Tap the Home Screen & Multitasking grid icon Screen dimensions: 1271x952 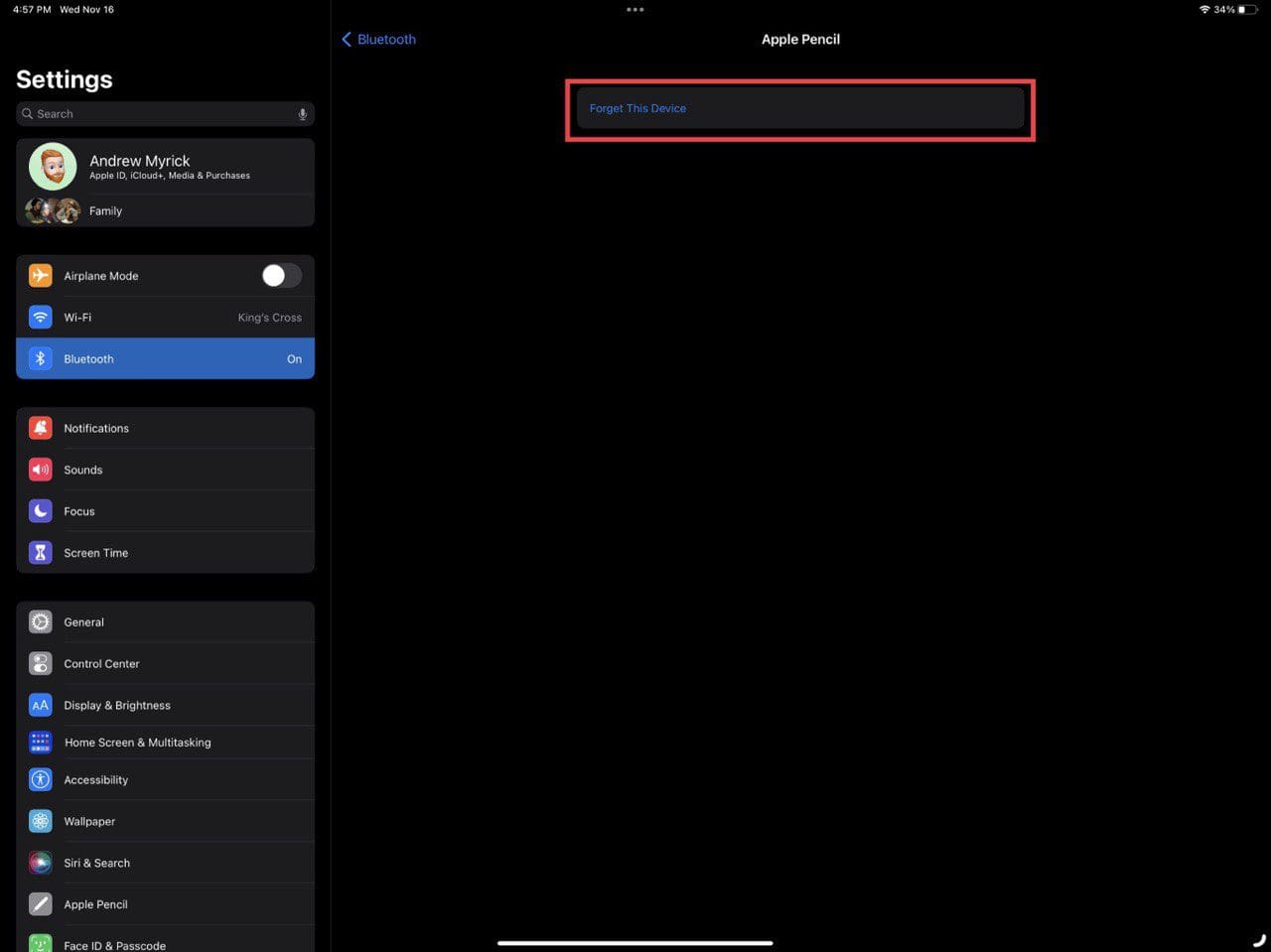(x=40, y=743)
